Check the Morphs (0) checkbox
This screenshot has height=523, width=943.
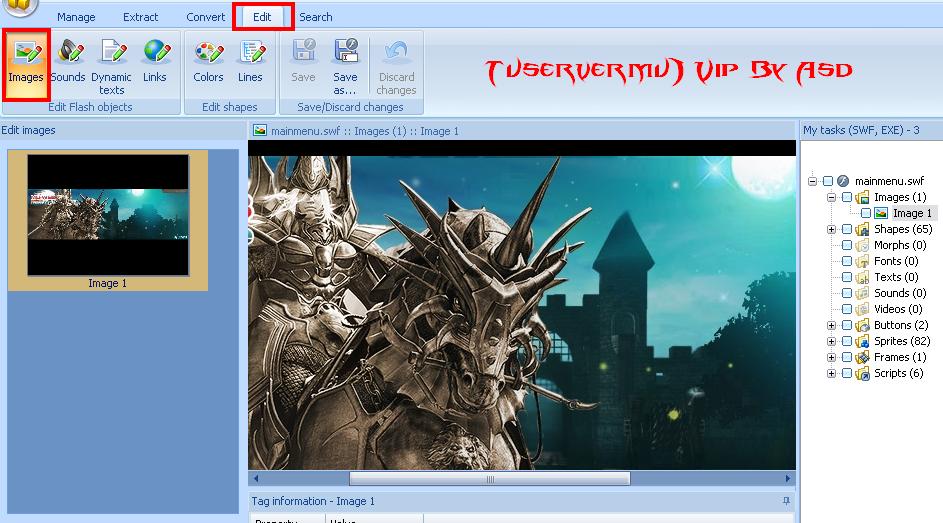[x=847, y=245]
